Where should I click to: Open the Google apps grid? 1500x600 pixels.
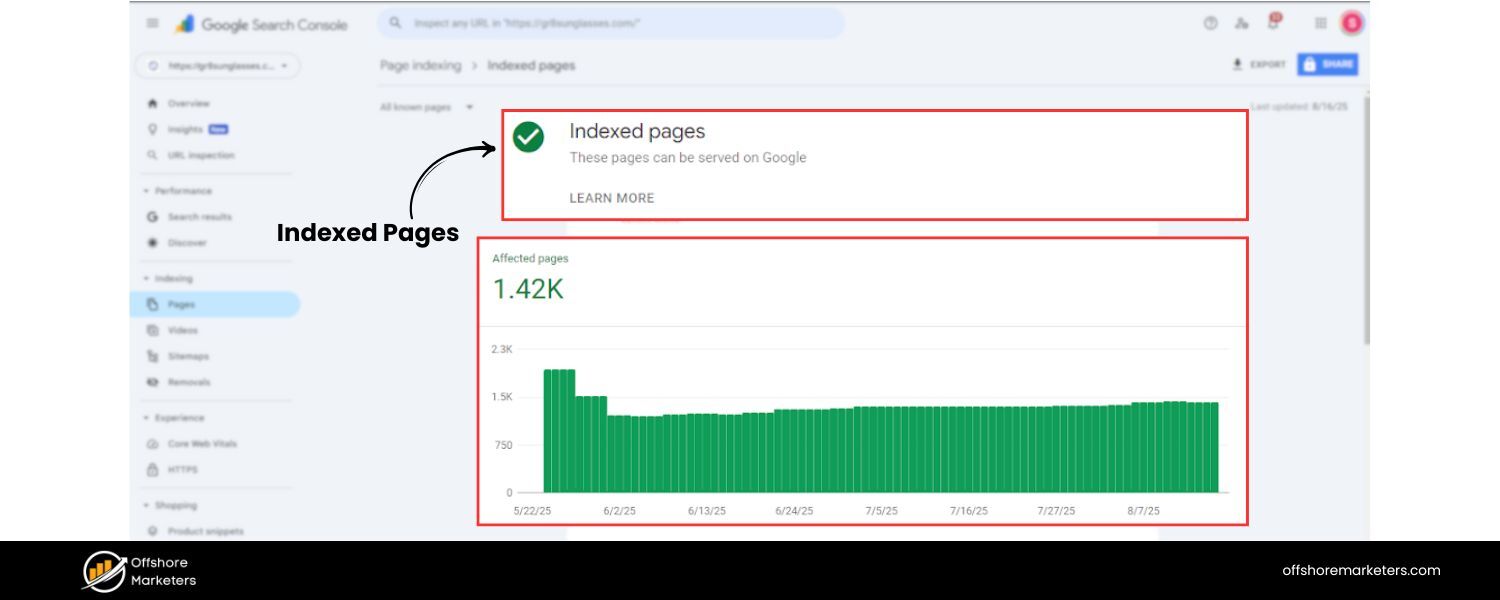coord(1318,23)
